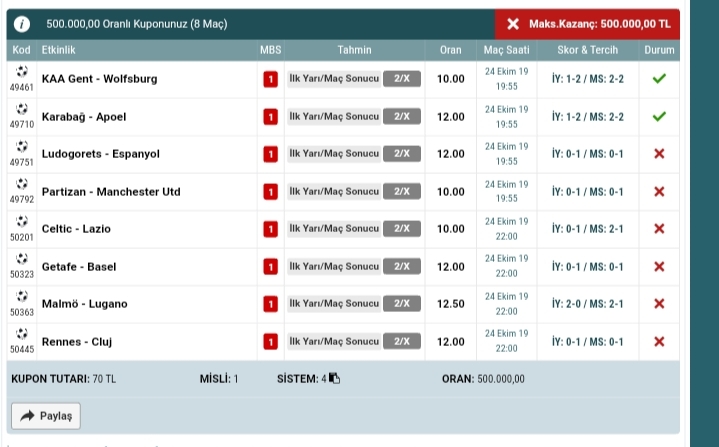Click the soccer ball icon for Rennes - Cluj
719x447 pixels.
pos(22,334)
